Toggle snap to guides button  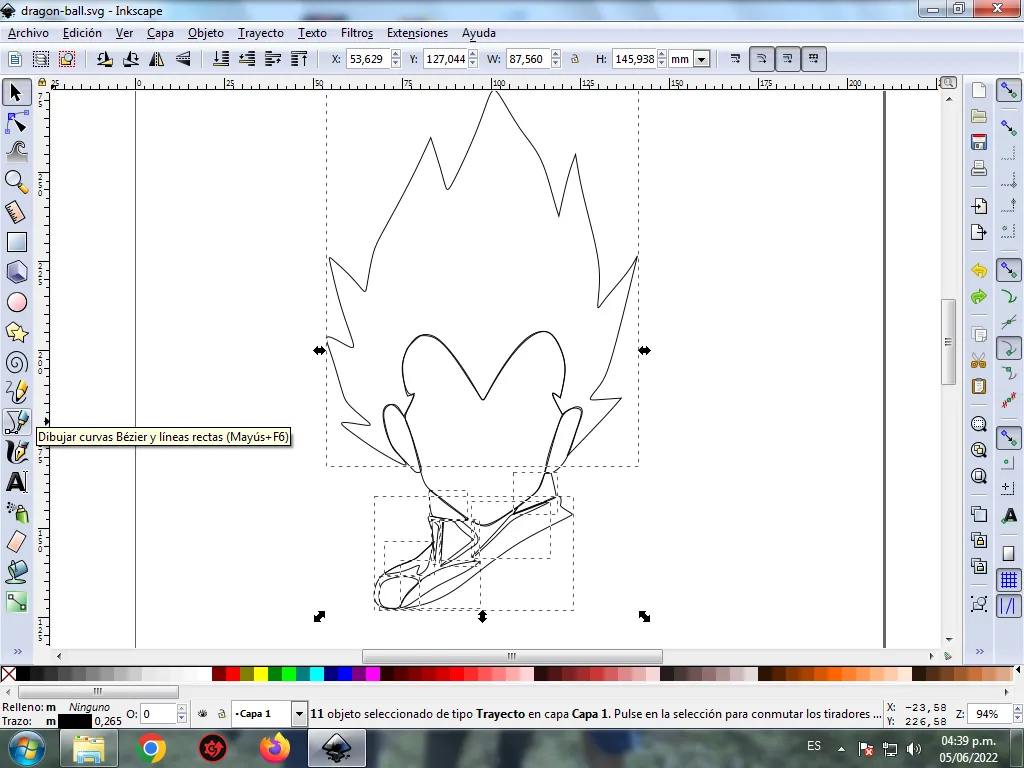1009,606
